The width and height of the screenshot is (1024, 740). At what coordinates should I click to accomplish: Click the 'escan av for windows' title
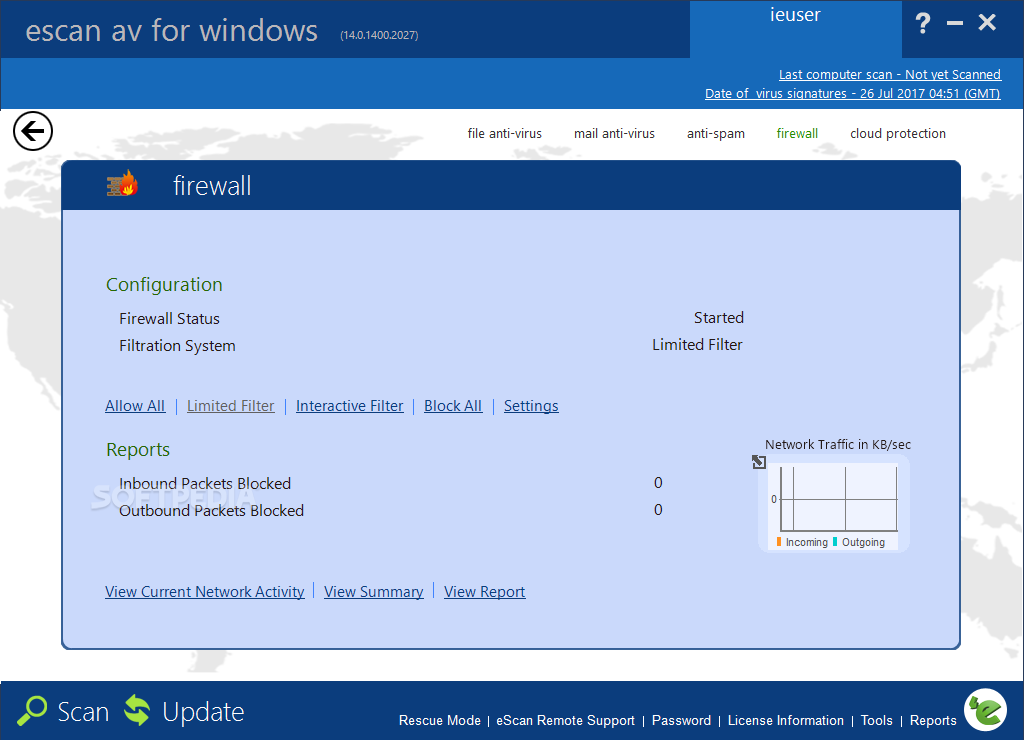pos(171,31)
